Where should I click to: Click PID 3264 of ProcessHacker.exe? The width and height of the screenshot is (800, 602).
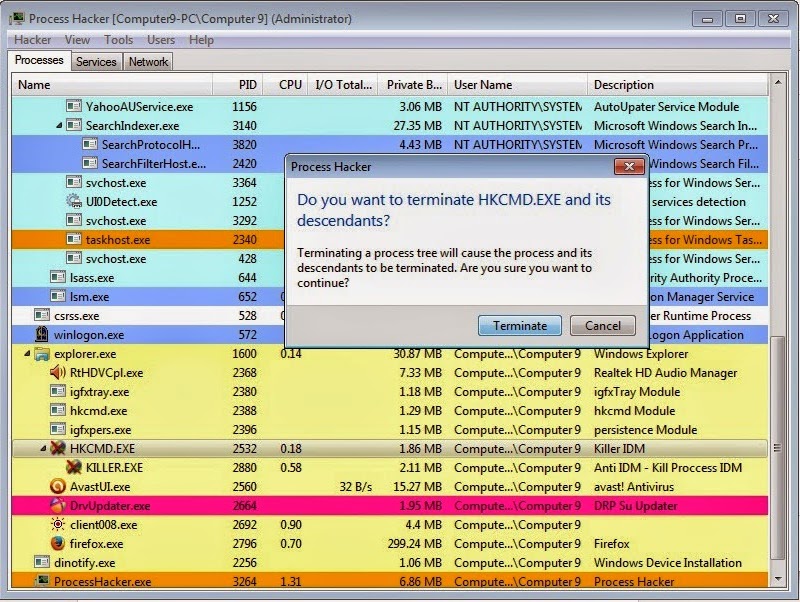(x=244, y=581)
